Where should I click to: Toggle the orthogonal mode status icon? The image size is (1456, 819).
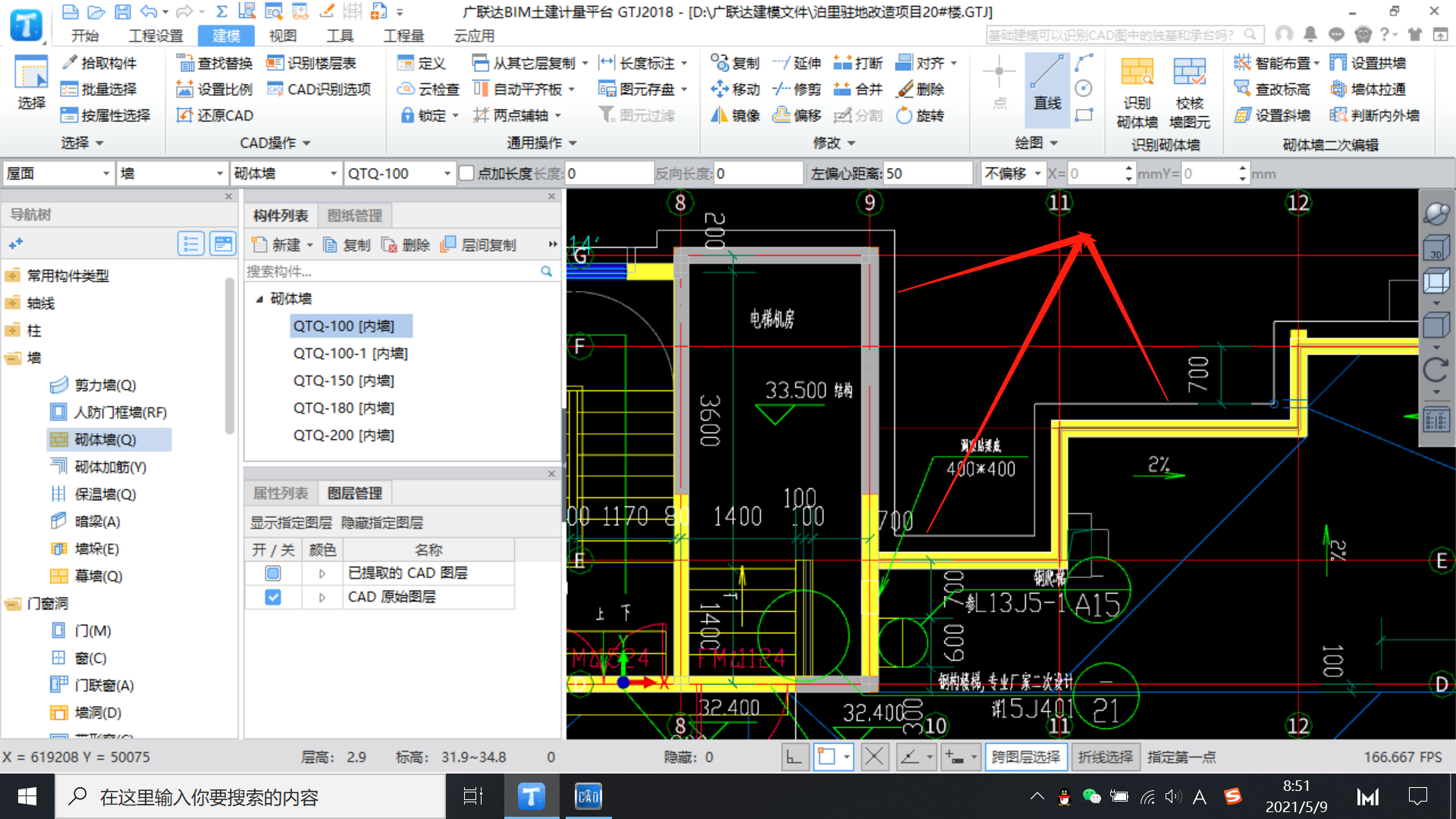click(x=794, y=757)
